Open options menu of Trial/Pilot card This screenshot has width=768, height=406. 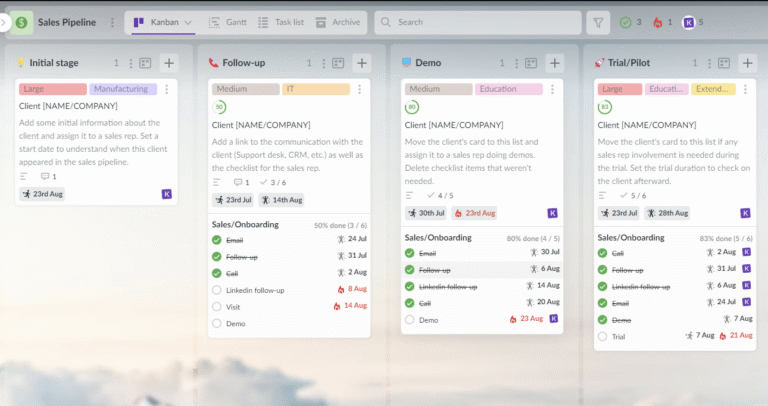(x=745, y=89)
